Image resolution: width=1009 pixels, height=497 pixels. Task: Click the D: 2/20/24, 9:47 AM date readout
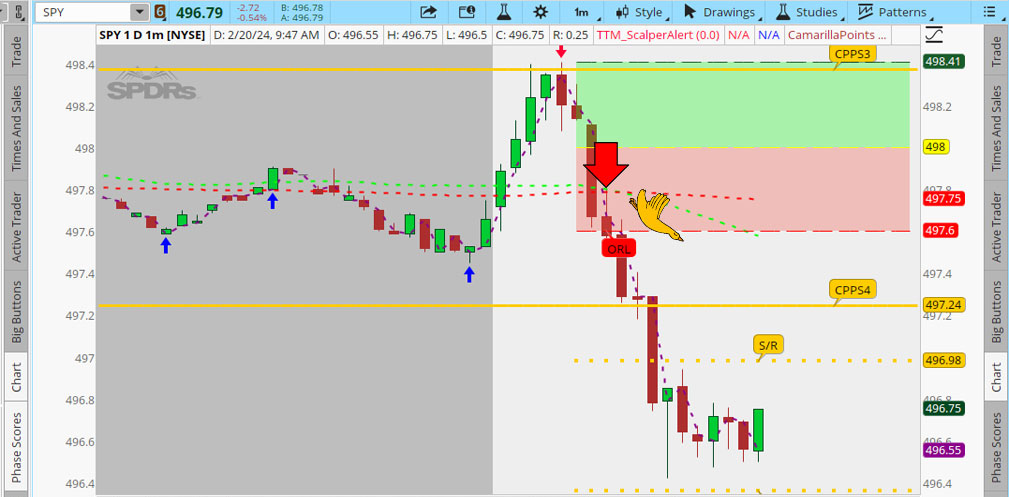pos(266,35)
